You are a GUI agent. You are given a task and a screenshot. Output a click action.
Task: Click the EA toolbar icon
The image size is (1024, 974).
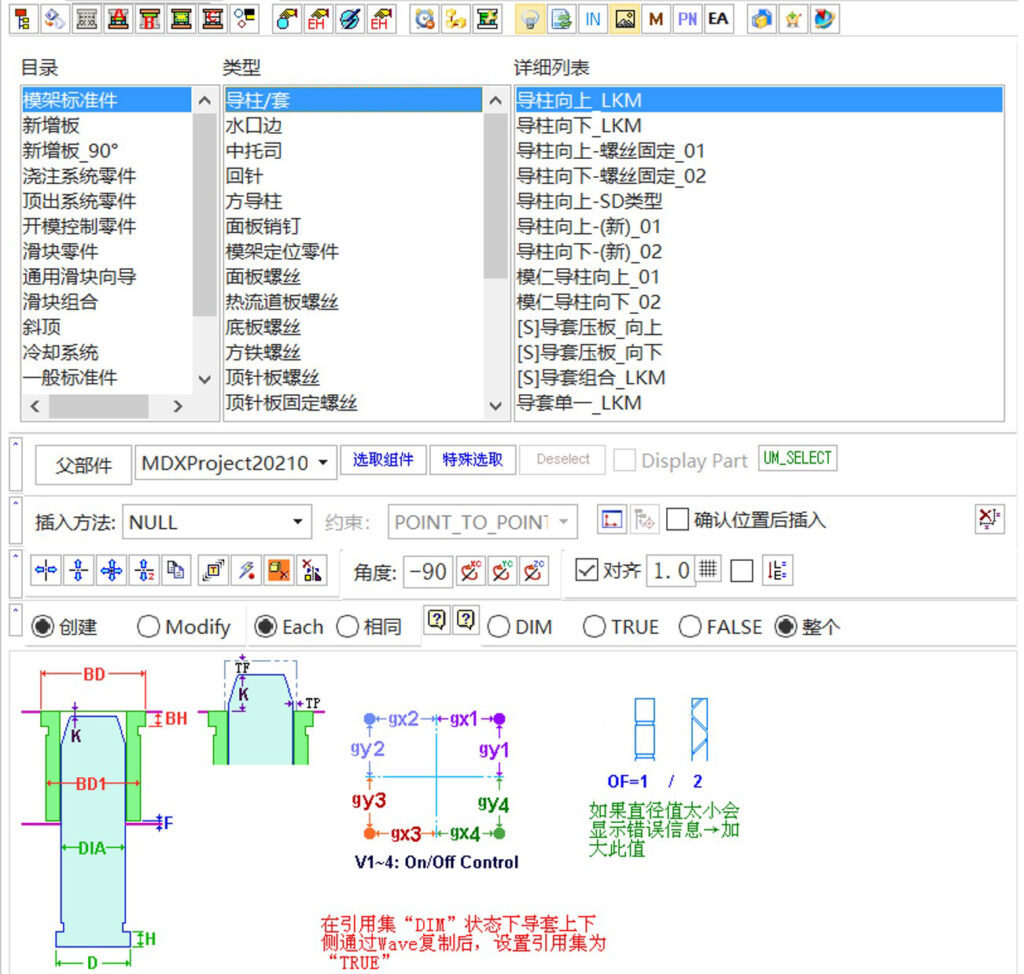pos(718,19)
